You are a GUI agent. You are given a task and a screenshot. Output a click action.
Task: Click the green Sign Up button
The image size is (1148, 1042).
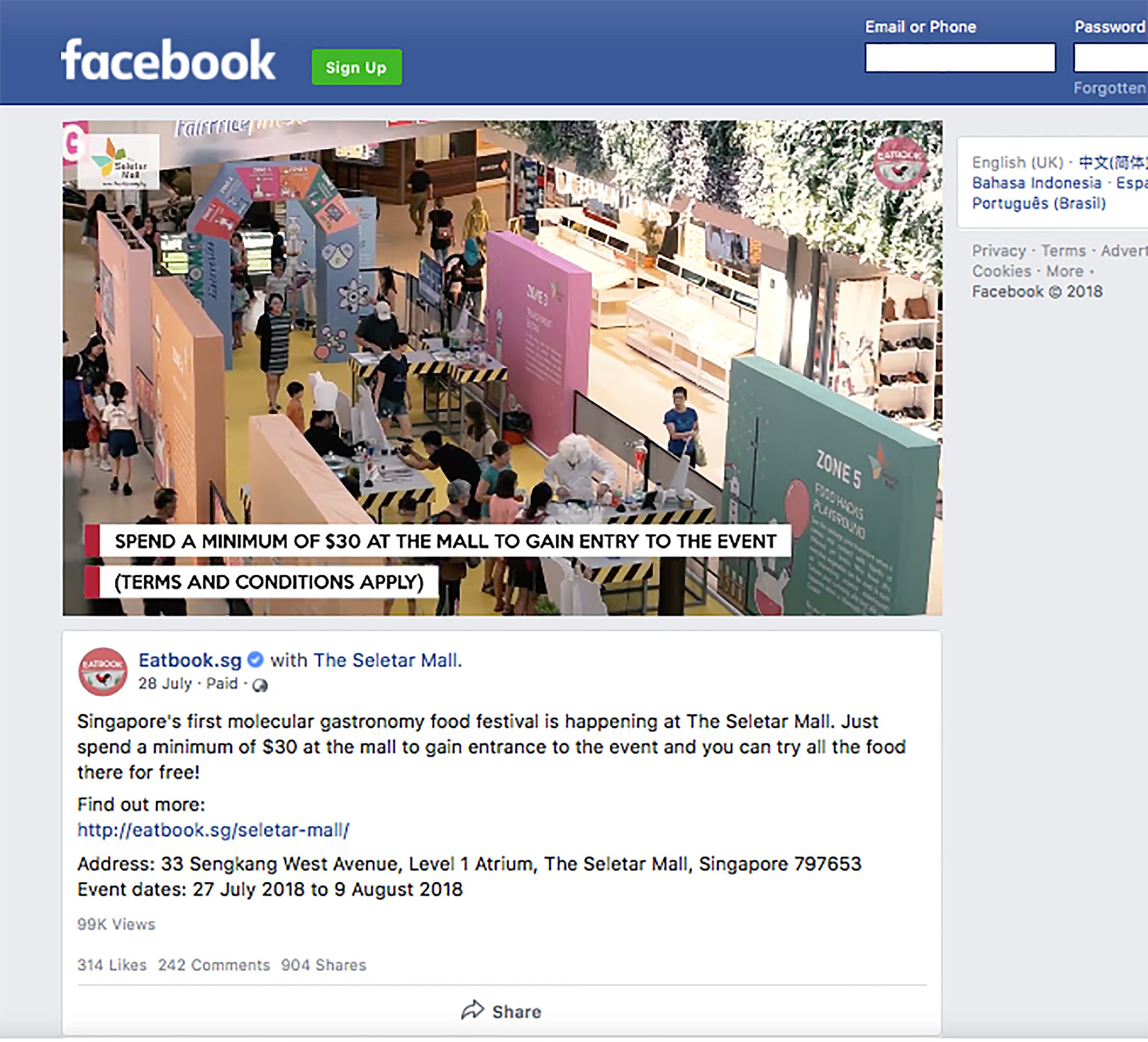coord(357,67)
